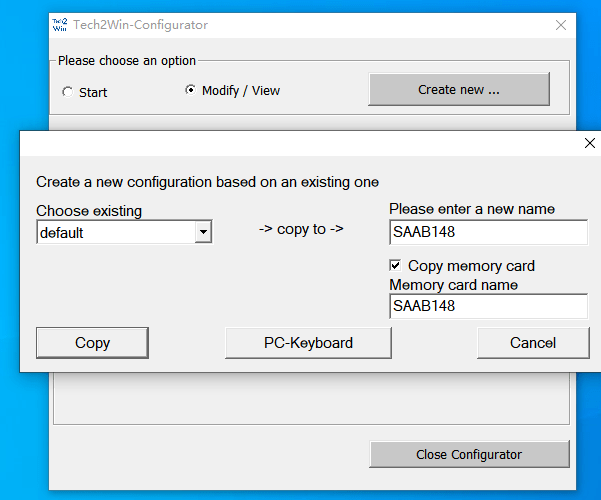601x500 pixels.
Task: Click the '-> copy to ->' text
Action: [301, 229]
